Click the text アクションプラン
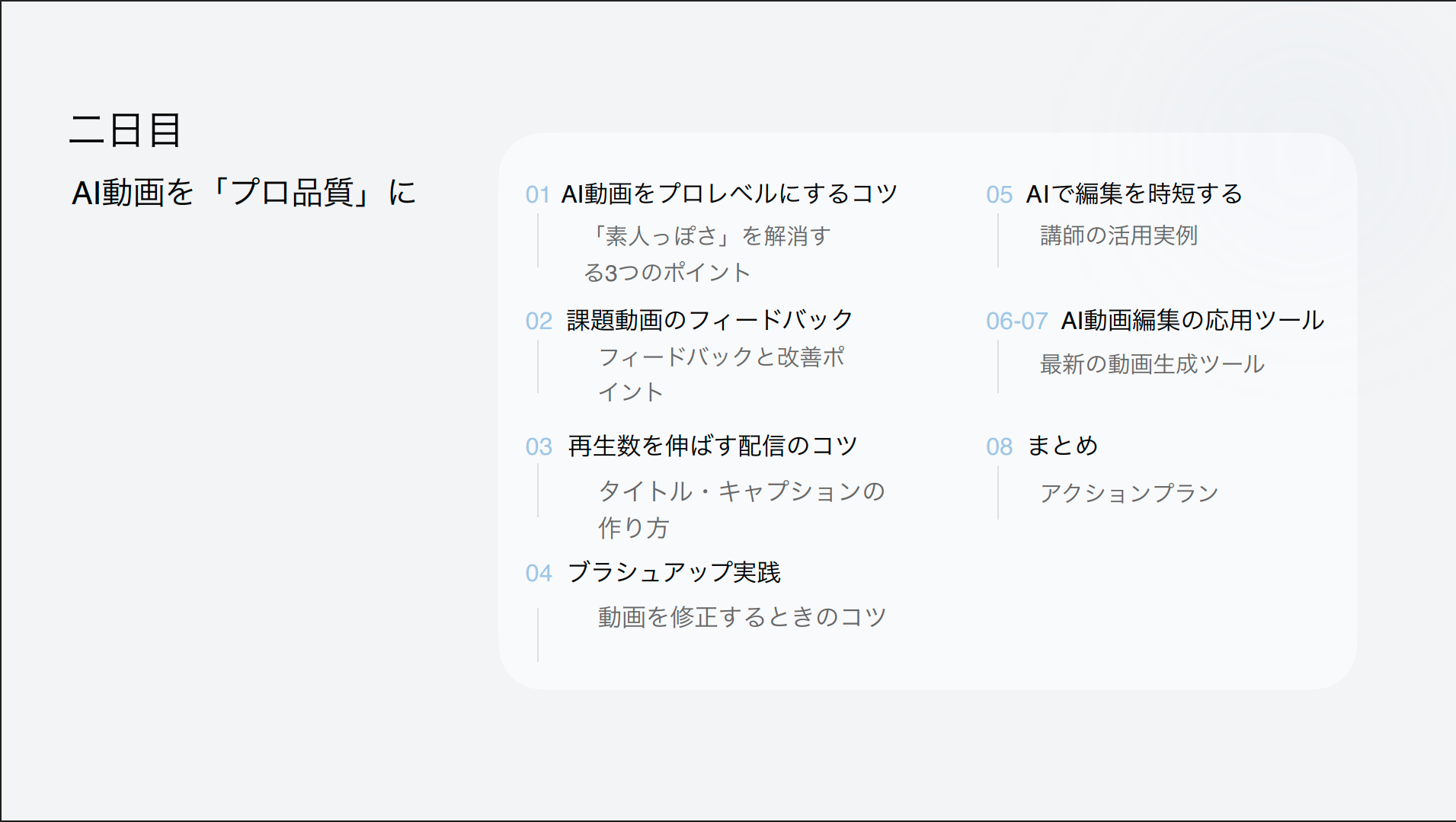This screenshot has width=1456, height=822. click(1129, 494)
